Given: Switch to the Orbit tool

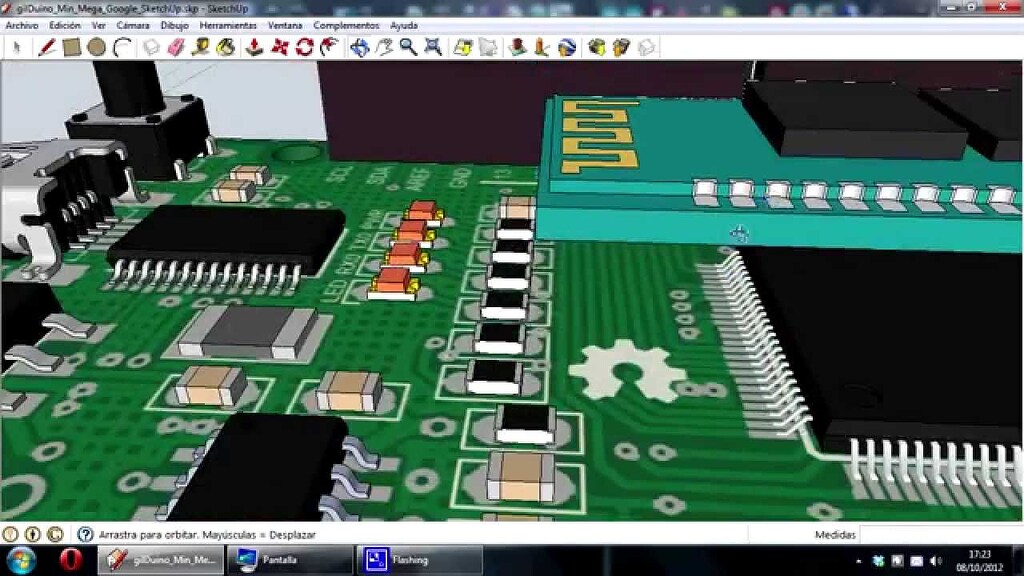Looking at the screenshot, I should coord(359,45).
